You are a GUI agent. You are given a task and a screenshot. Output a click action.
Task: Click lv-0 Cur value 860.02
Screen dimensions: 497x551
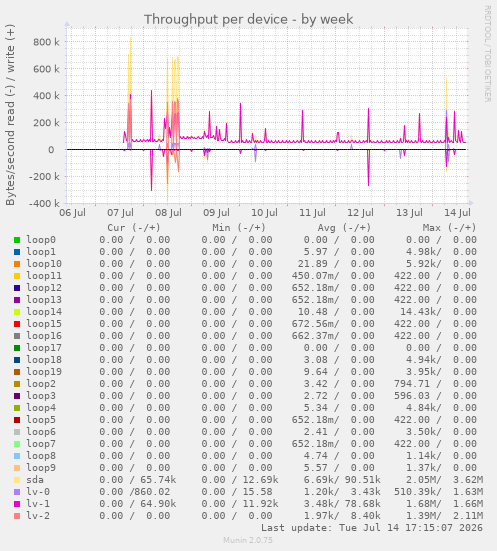tap(153, 492)
